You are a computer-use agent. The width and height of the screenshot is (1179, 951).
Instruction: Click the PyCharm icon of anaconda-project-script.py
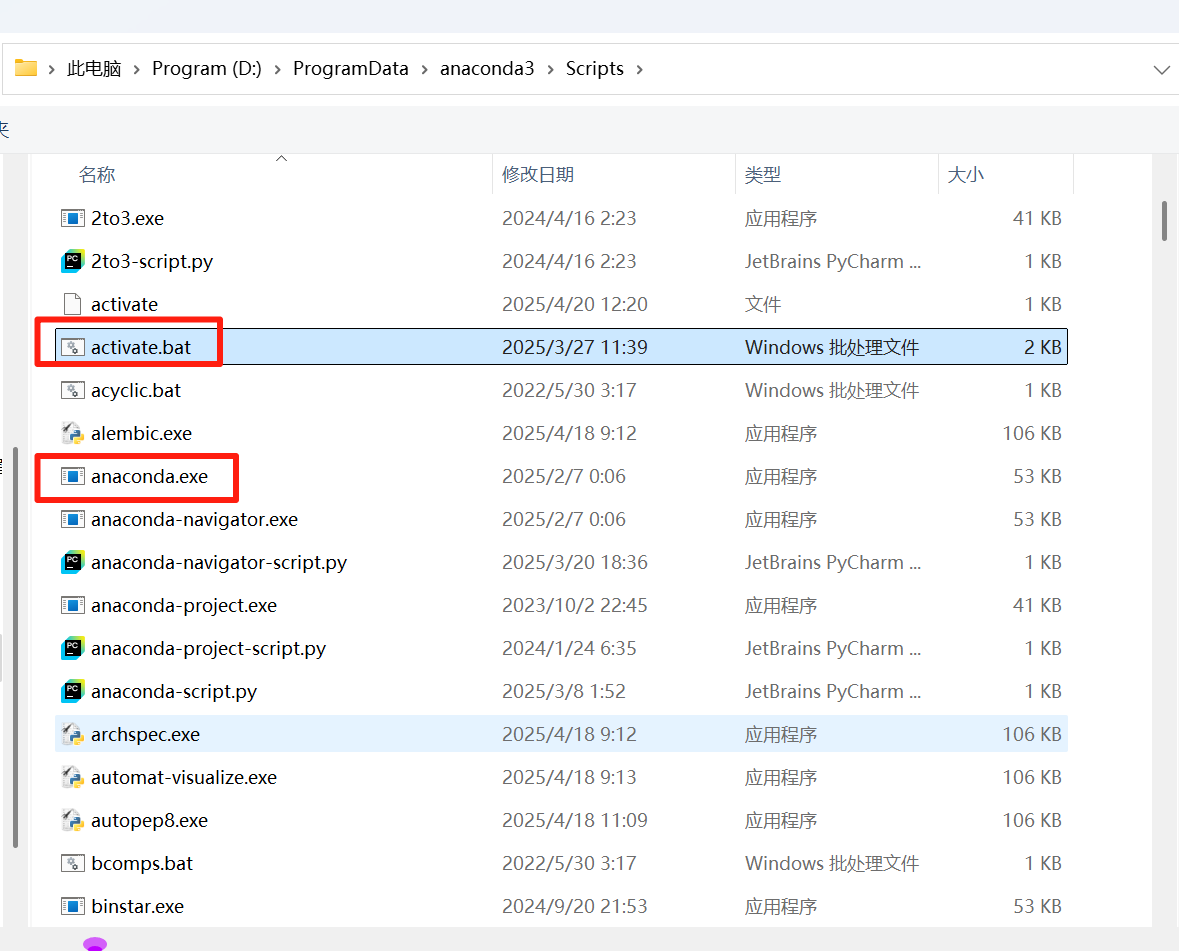(x=72, y=648)
